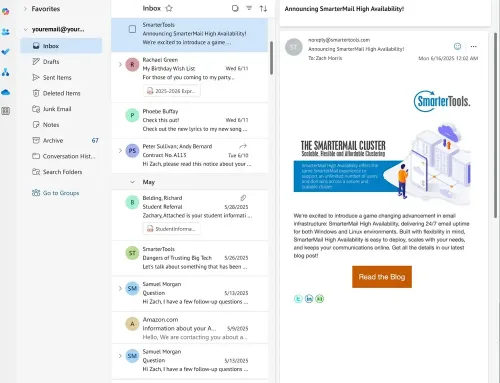Screen dimensions: 500x383
Task: Open the OneDrive cloud icon
Action: tap(6, 92)
